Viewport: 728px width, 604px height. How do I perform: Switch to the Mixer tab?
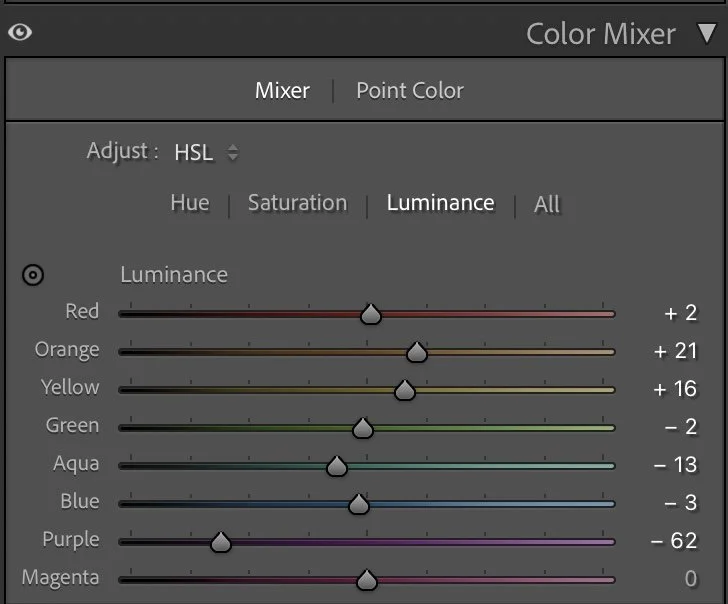click(x=282, y=91)
